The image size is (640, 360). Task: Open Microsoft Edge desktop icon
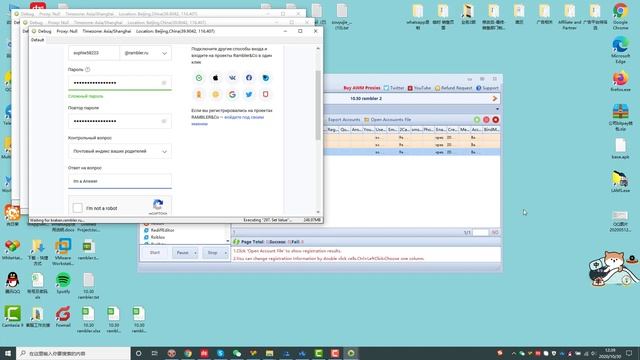(x=620, y=50)
